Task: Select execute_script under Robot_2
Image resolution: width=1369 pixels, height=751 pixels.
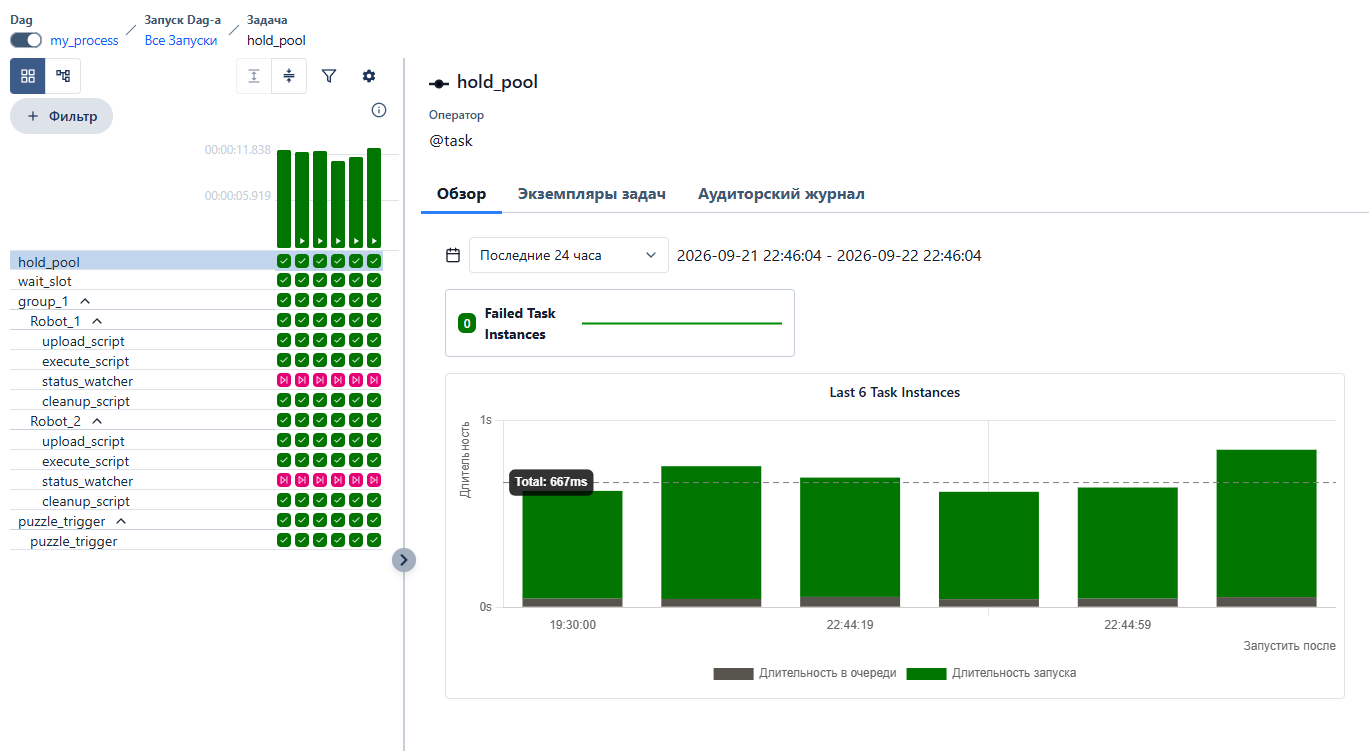Action: 85,461
